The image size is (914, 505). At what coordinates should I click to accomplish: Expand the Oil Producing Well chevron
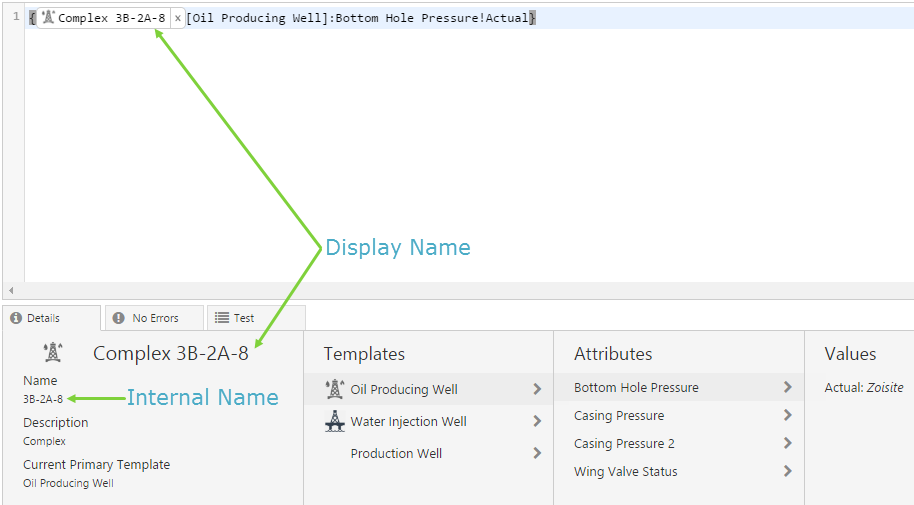click(x=537, y=389)
